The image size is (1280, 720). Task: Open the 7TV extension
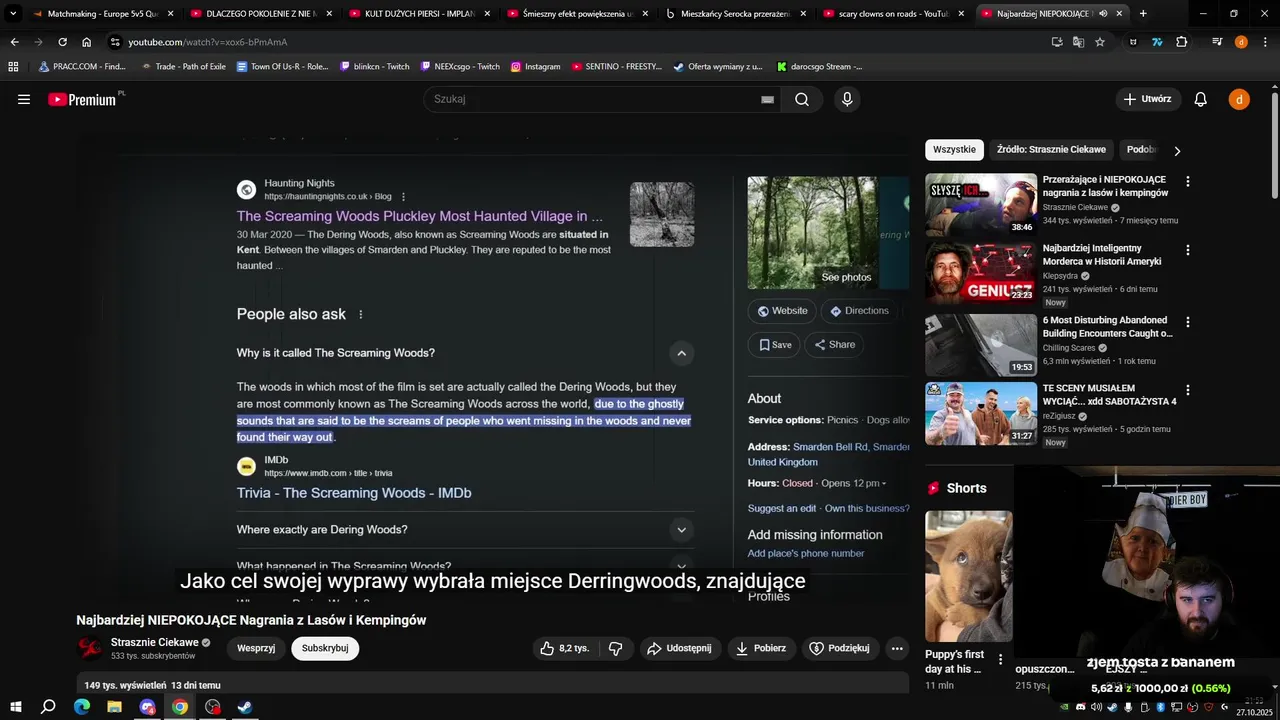tap(1157, 42)
